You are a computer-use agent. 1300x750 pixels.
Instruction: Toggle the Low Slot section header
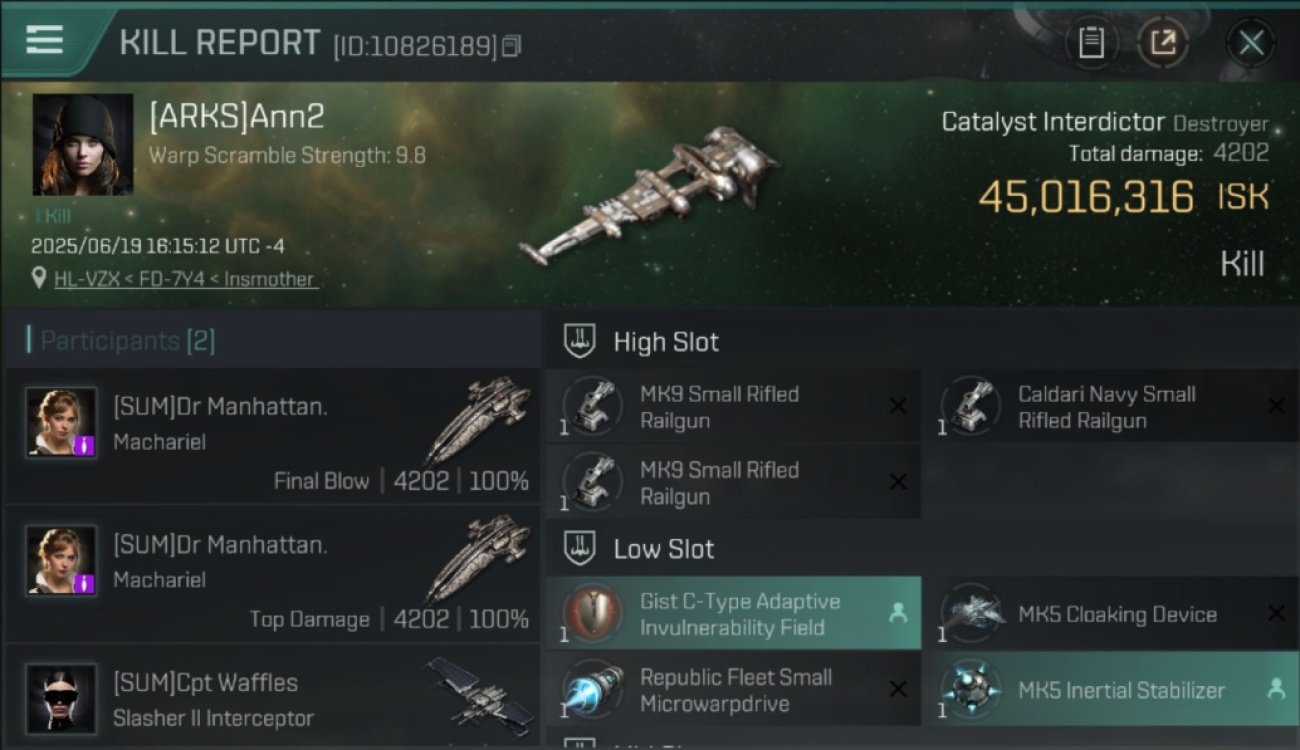922,549
